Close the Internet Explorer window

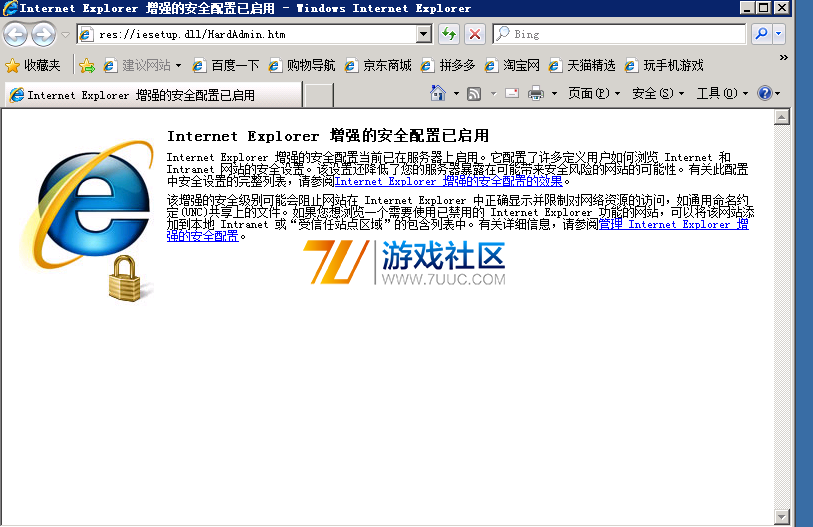tap(781, 8)
